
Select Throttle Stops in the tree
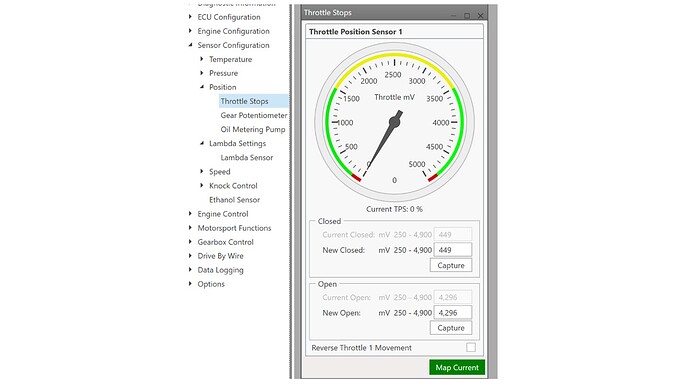pos(253,101)
